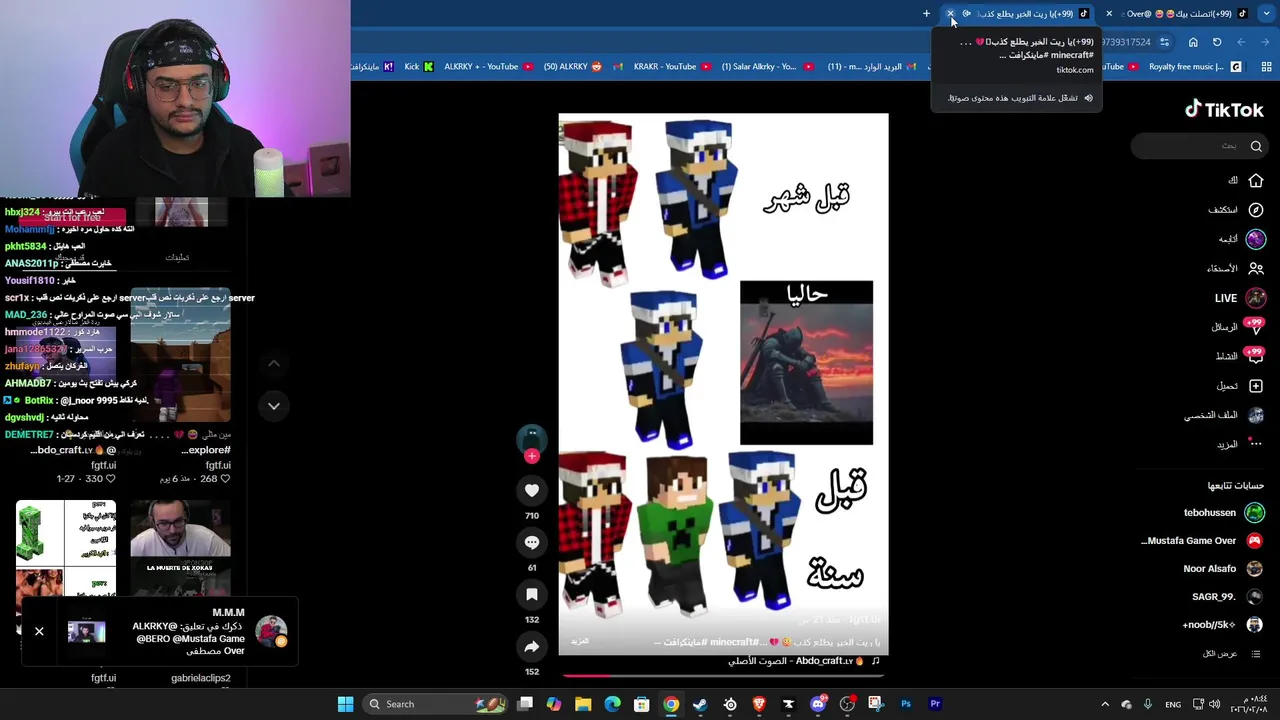Follow creator using red plus badge
Viewport: 1280px width, 720px height.
(x=532, y=456)
